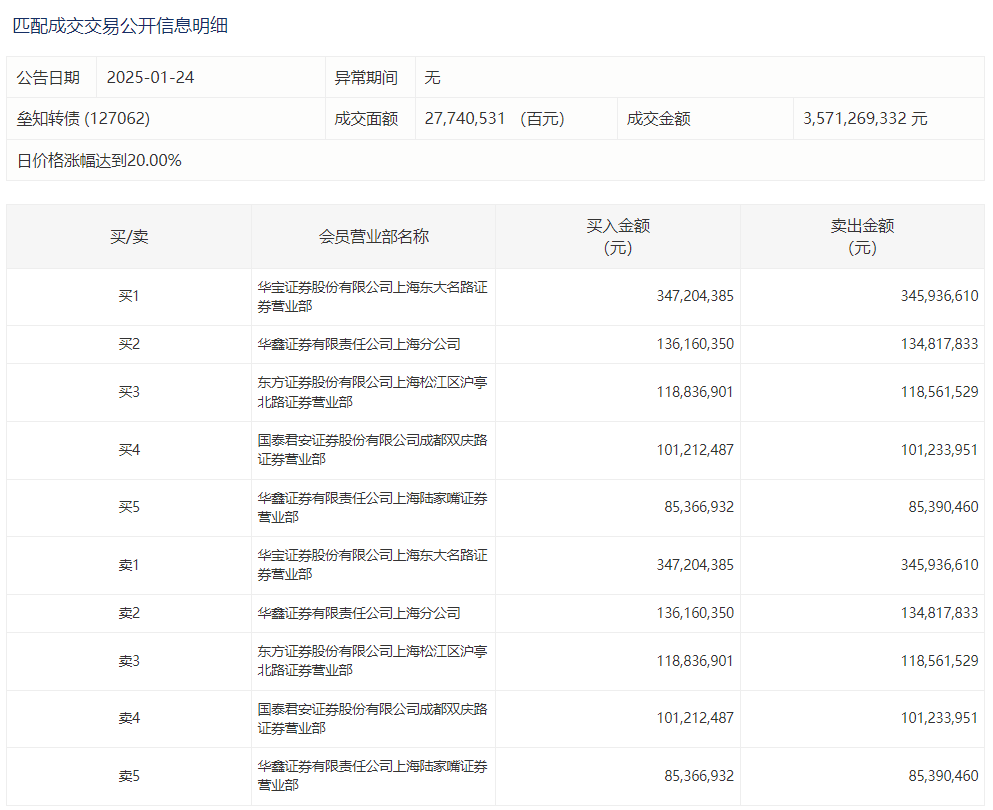Open the 华鑫证券上海分公司 name in row 卖2
This screenshot has height=810, width=993.
tap(359, 613)
